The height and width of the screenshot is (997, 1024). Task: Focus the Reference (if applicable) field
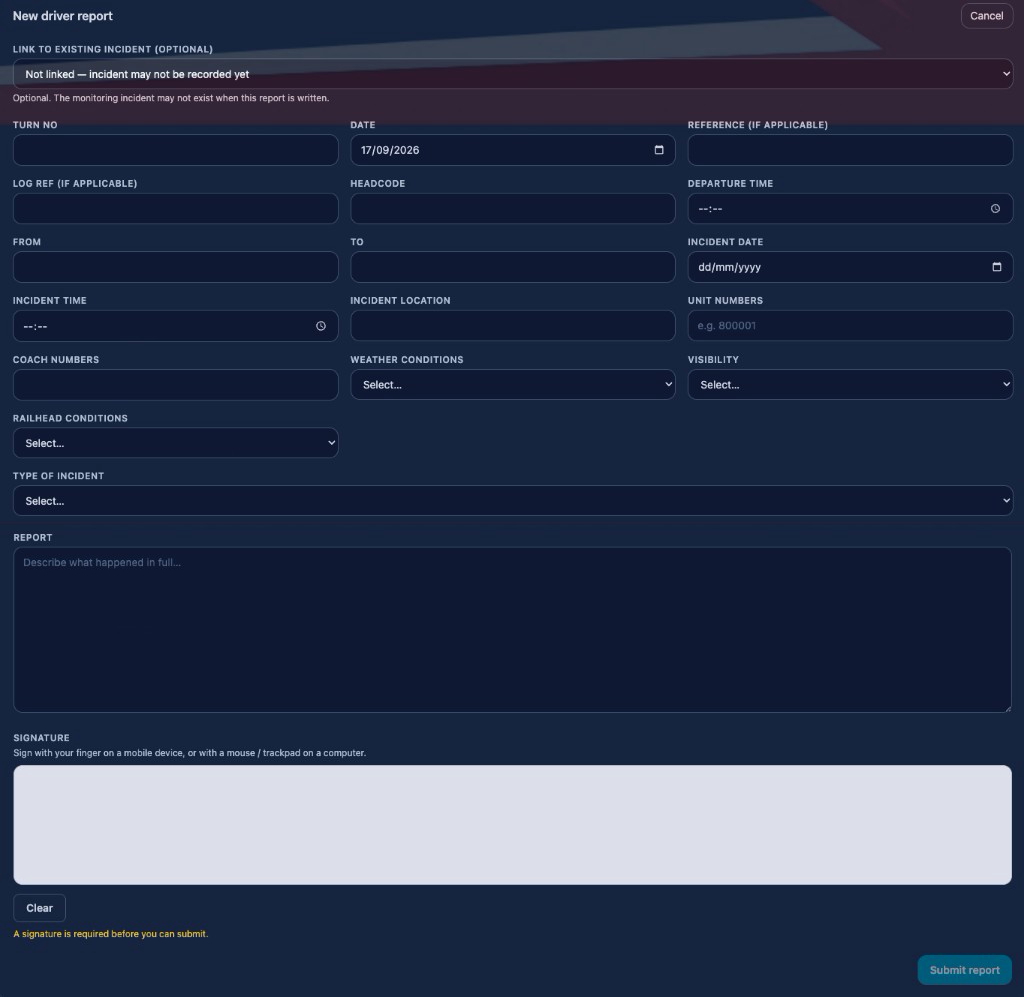(850, 150)
